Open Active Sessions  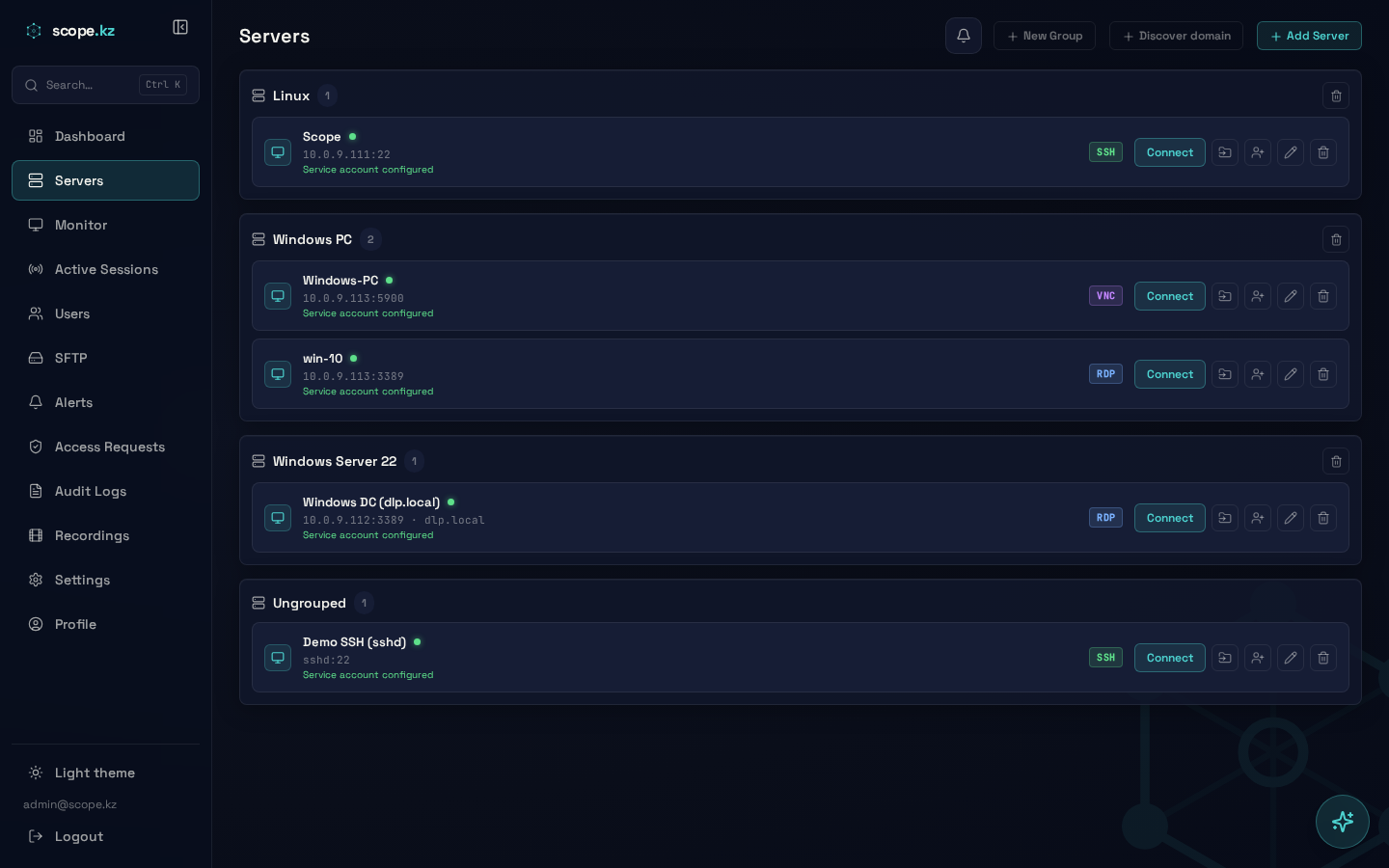click(105, 269)
